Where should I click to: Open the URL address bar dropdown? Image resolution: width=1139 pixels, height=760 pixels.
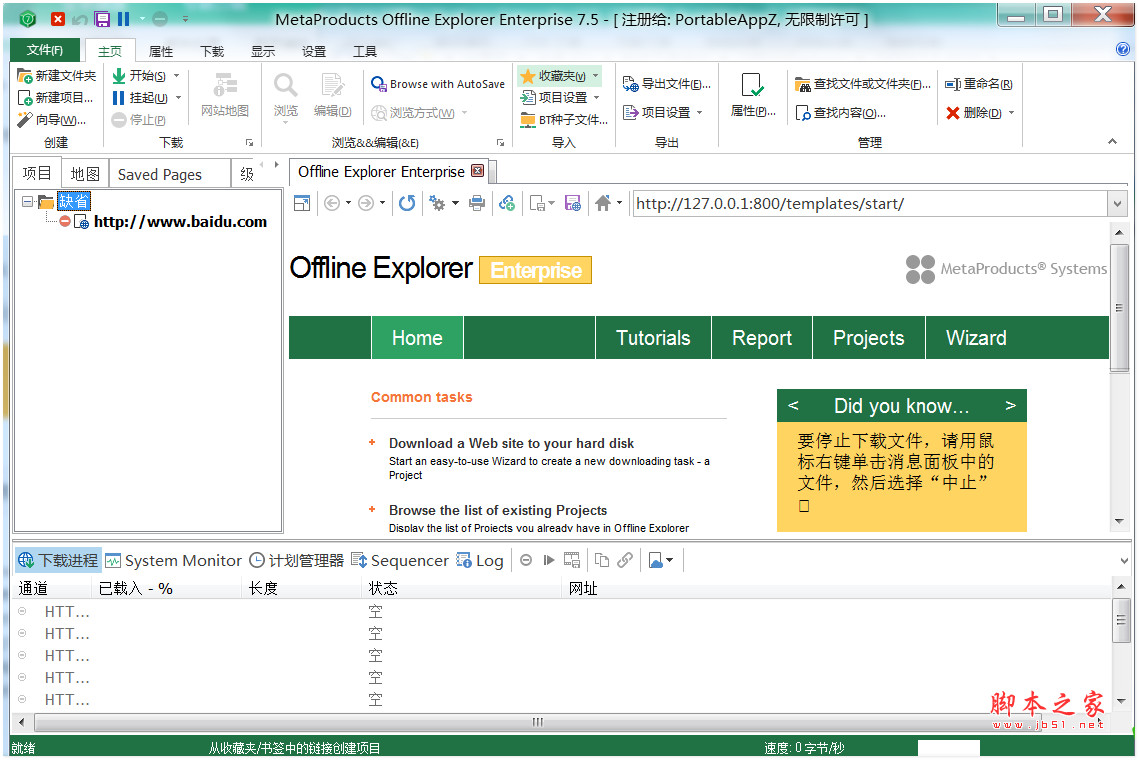point(1117,204)
